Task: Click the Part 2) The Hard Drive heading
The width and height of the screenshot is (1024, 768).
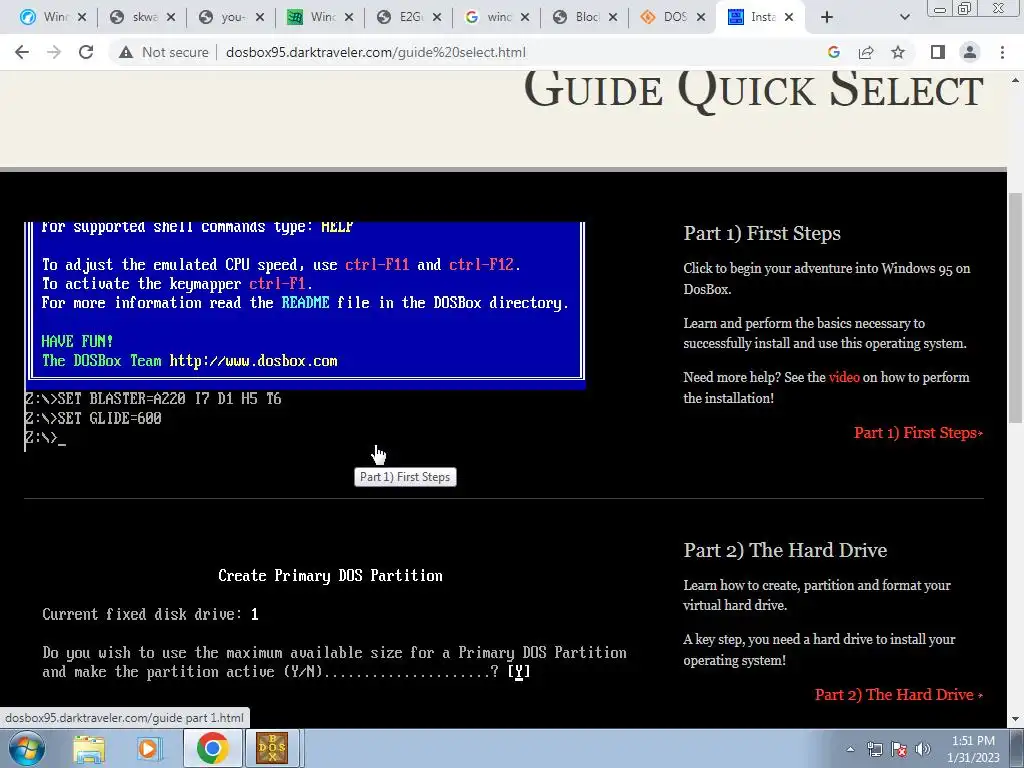Action: pos(785,550)
